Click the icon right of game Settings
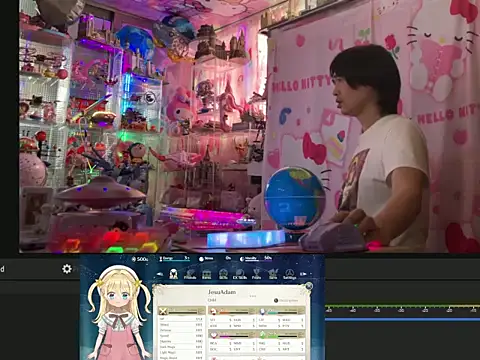 pyautogui.click(x=303, y=274)
